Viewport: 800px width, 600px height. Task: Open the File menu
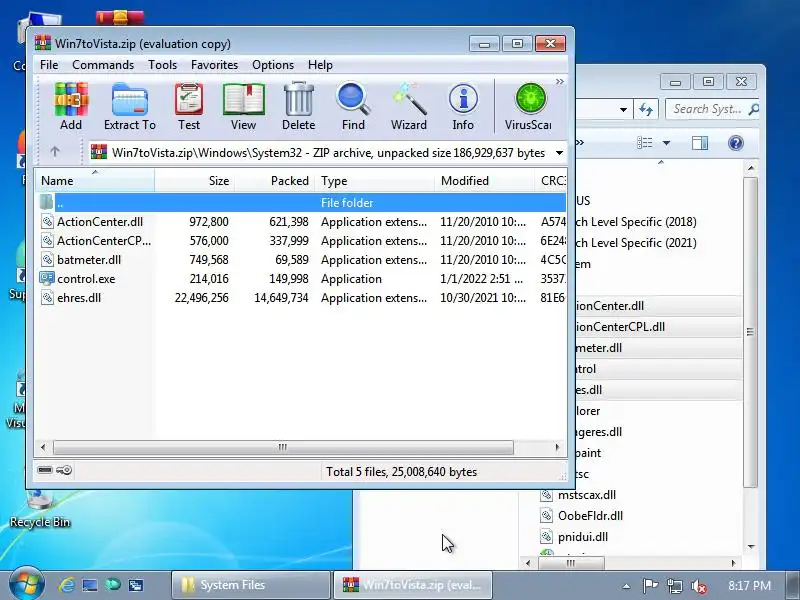[x=49, y=65]
